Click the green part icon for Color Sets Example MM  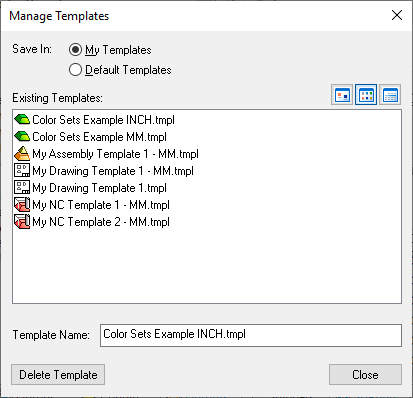point(22,136)
